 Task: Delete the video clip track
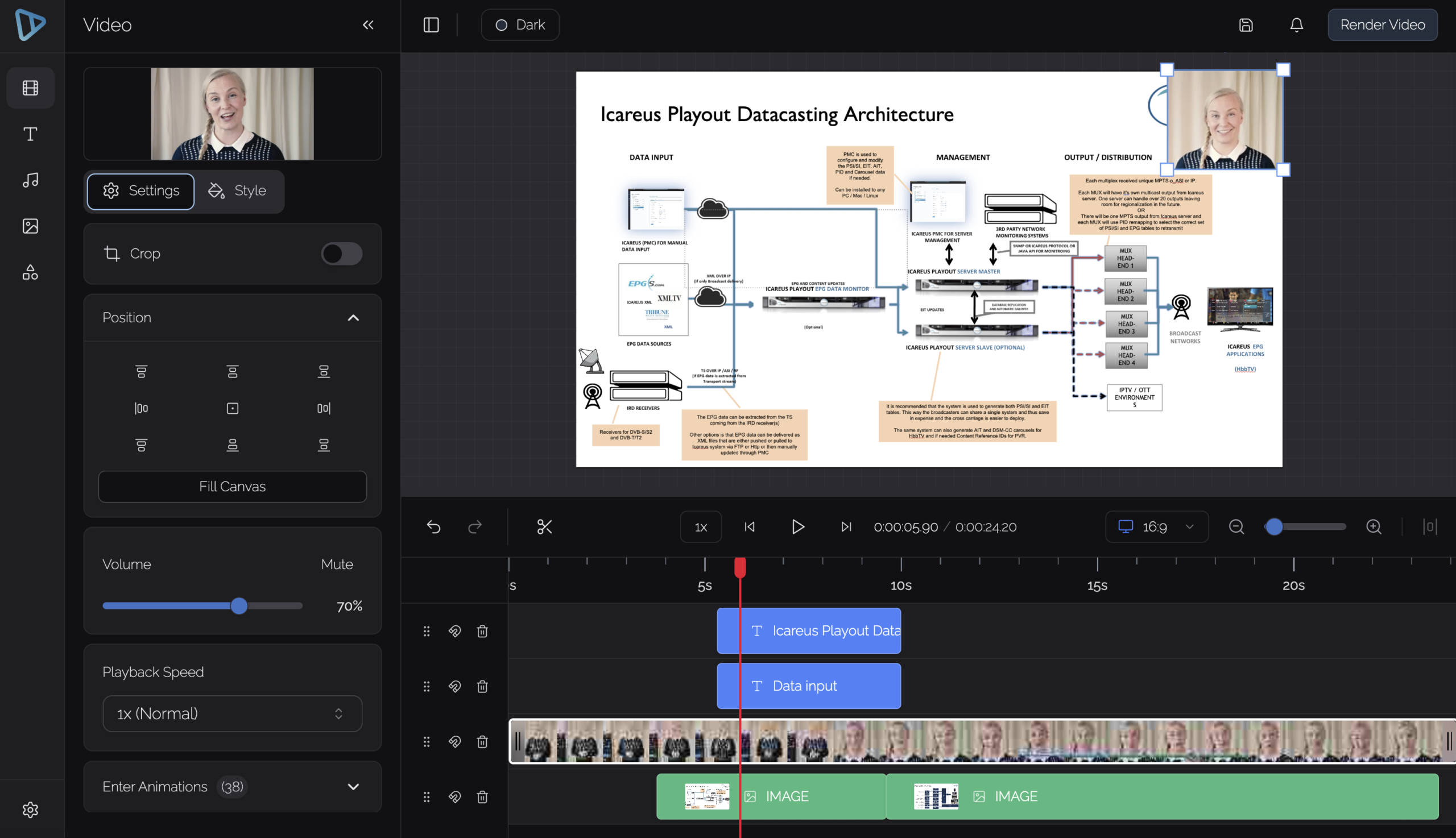482,742
